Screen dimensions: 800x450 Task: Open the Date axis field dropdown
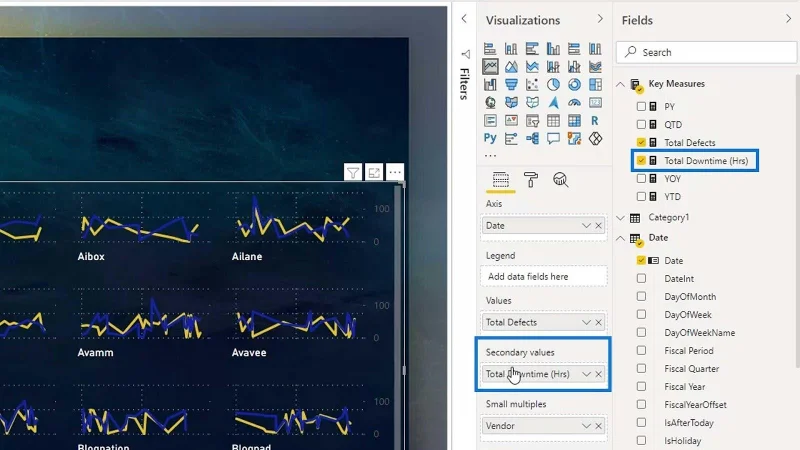pos(586,226)
